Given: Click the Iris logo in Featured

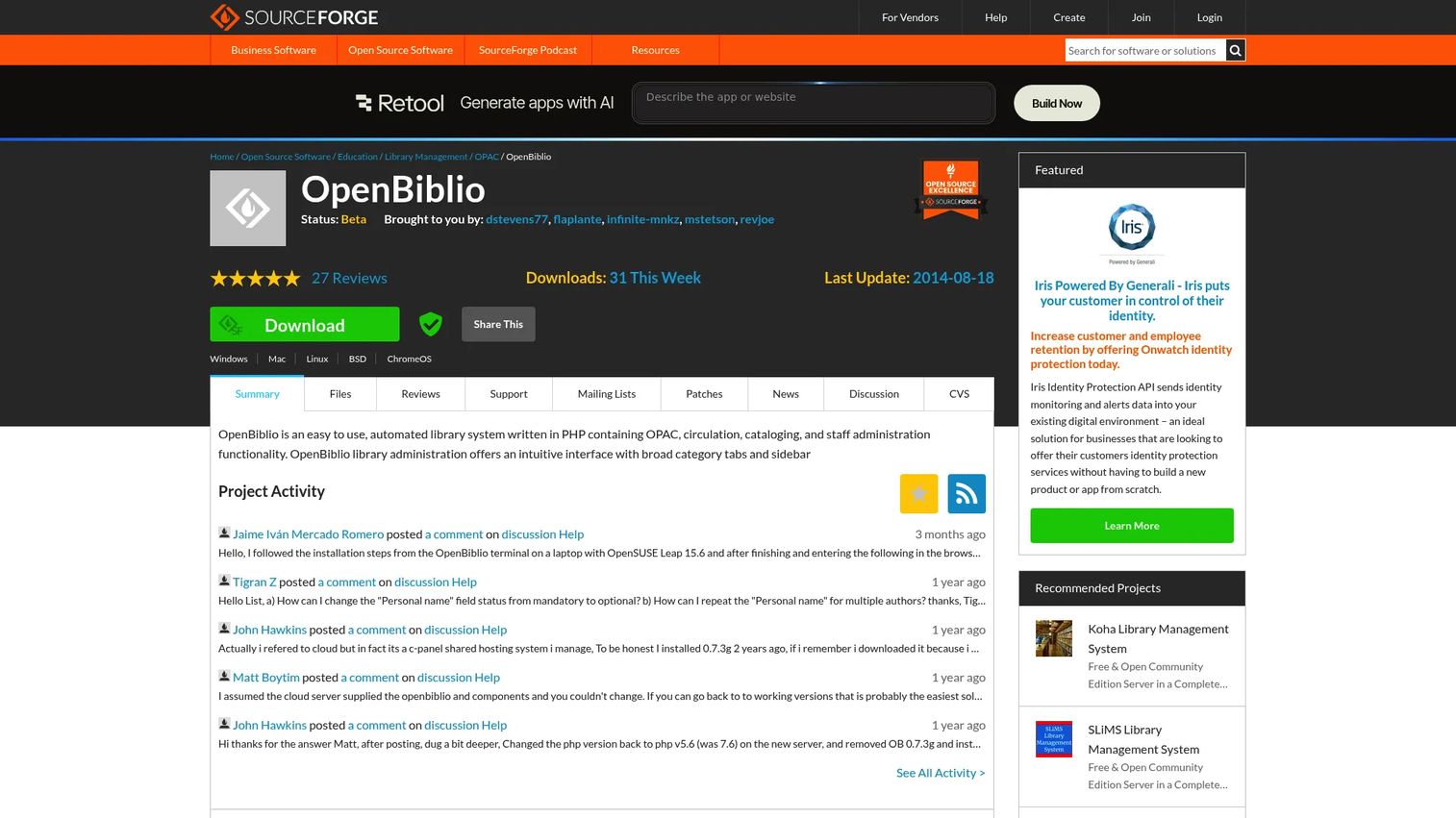Looking at the screenshot, I should [x=1132, y=234].
